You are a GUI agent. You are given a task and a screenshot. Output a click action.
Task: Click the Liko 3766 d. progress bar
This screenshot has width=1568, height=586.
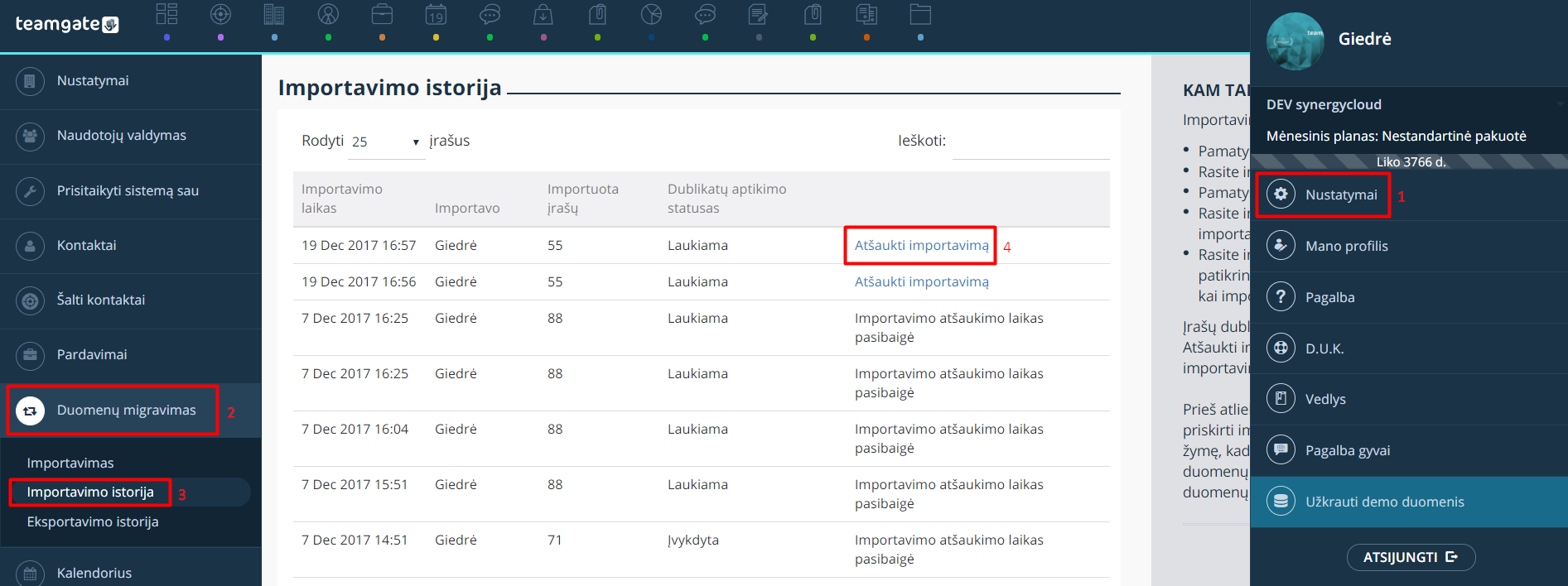point(1409,161)
